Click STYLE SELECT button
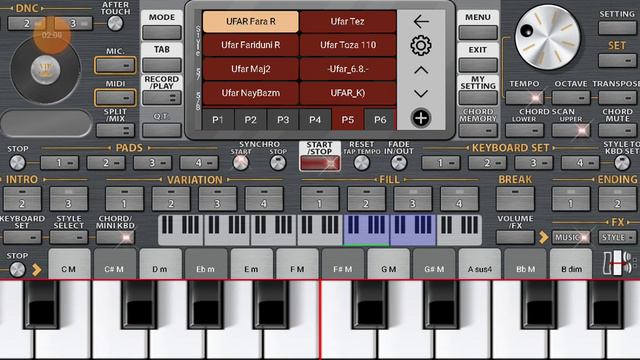This screenshot has height=360, width=640. [x=69, y=237]
